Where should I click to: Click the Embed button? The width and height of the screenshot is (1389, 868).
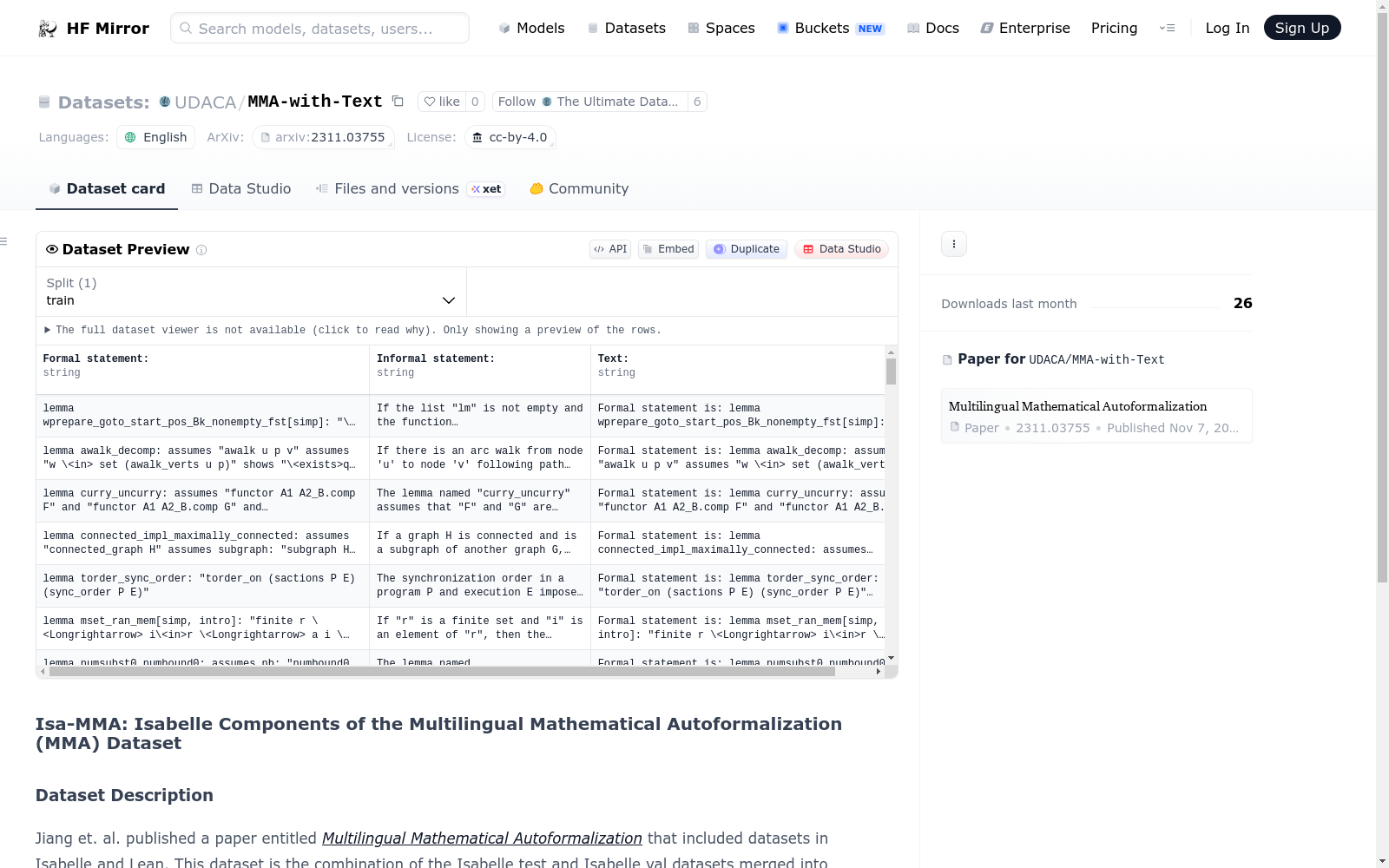(668, 249)
